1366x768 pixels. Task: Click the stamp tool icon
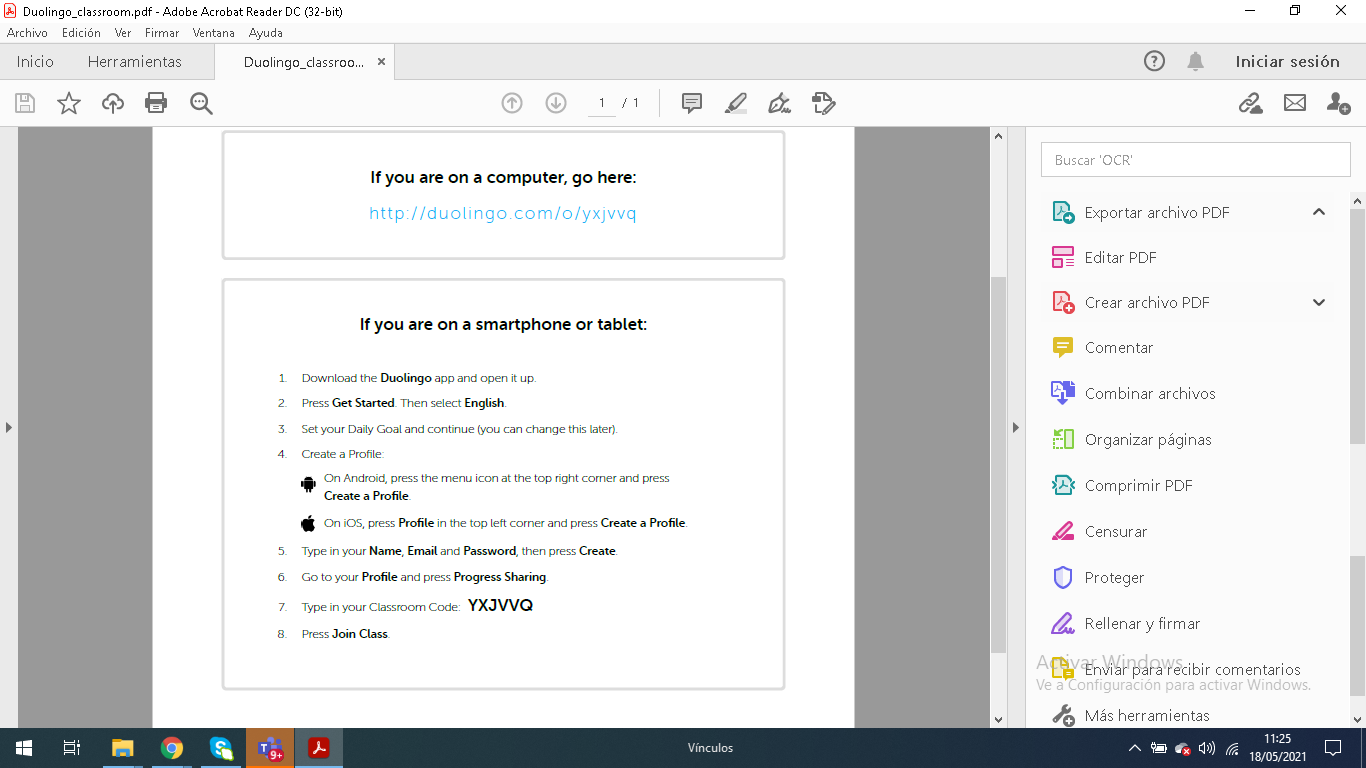[824, 103]
